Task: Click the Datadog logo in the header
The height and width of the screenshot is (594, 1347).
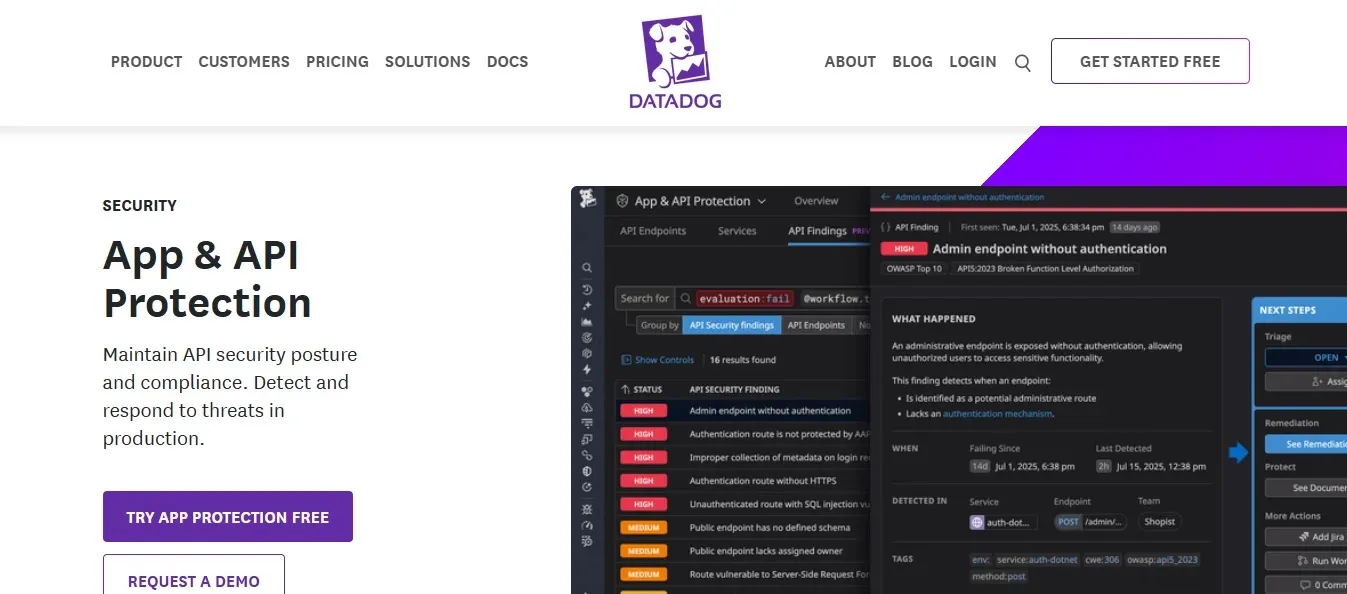Action: (x=675, y=61)
